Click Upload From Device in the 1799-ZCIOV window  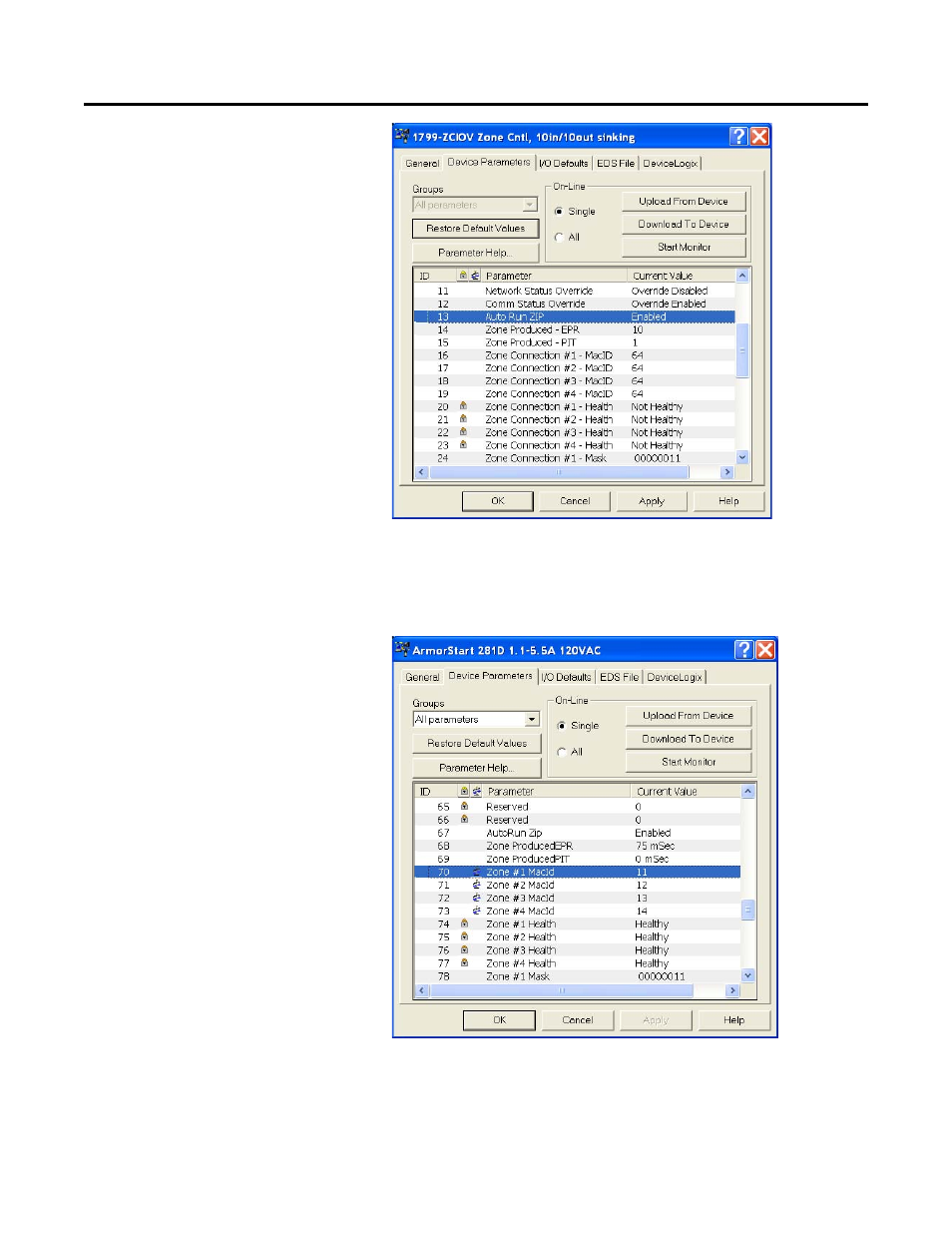pyautogui.click(x=684, y=201)
